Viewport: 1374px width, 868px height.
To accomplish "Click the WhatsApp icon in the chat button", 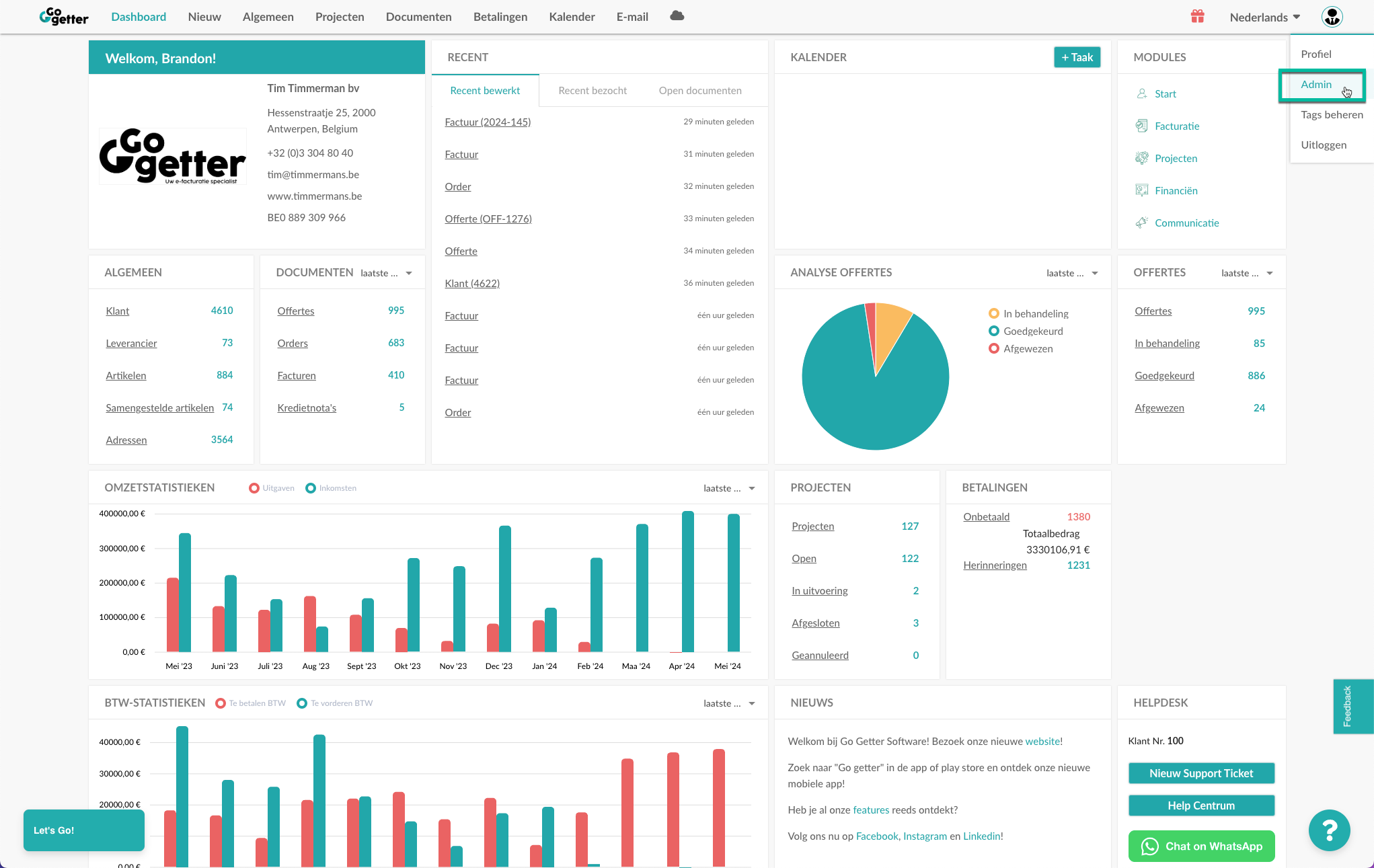I will pos(1149,846).
